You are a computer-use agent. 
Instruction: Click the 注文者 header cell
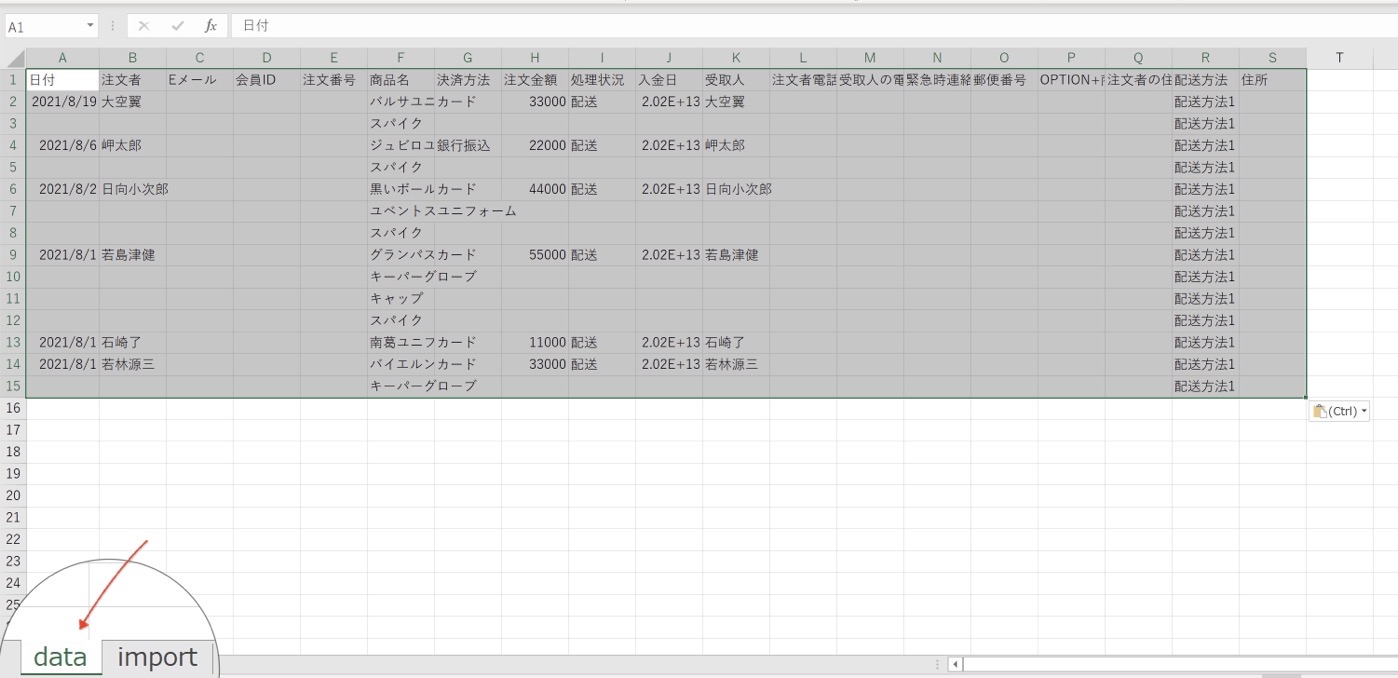click(x=133, y=80)
